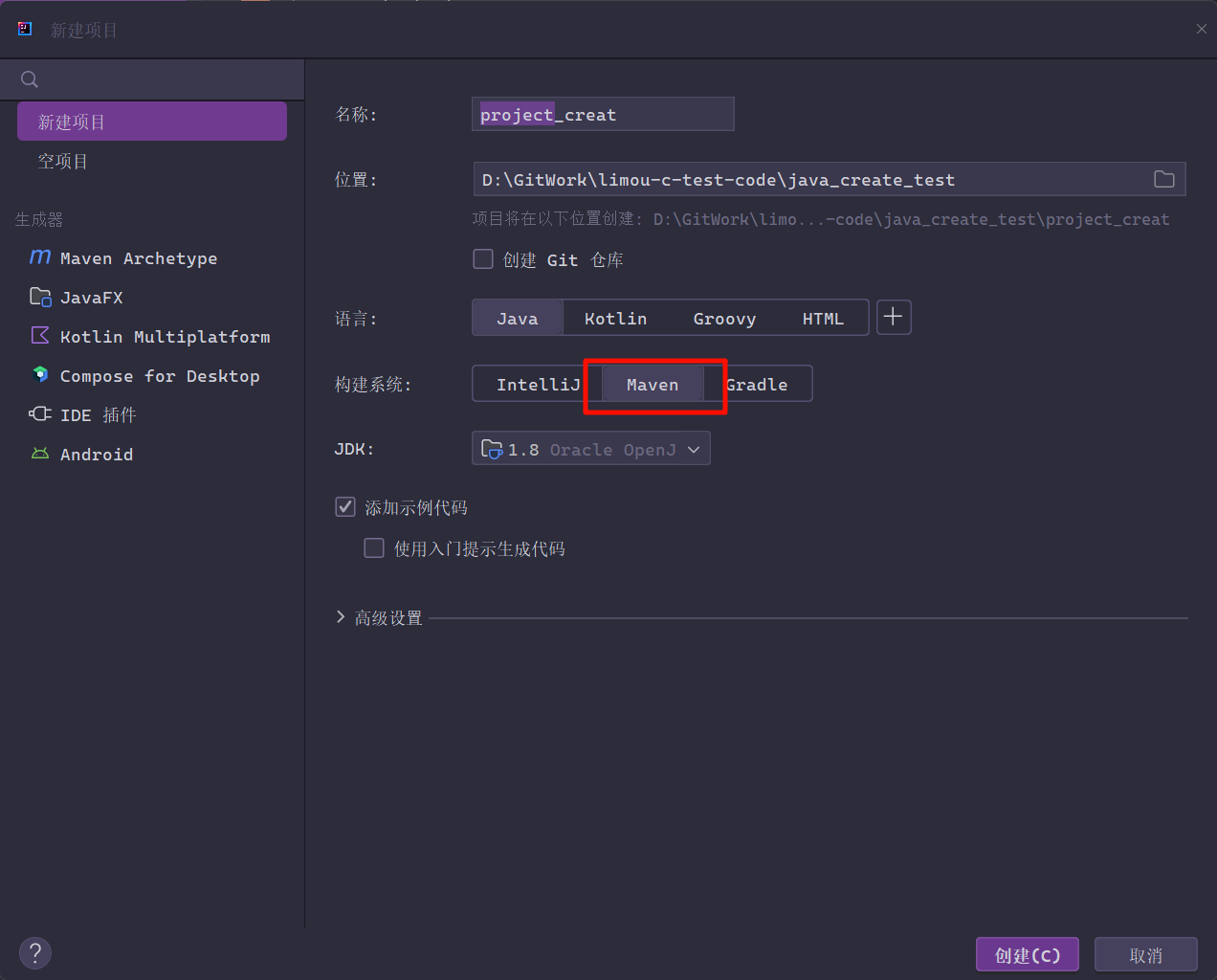Add another language with plus button
1217x980 pixels.
[x=894, y=318]
